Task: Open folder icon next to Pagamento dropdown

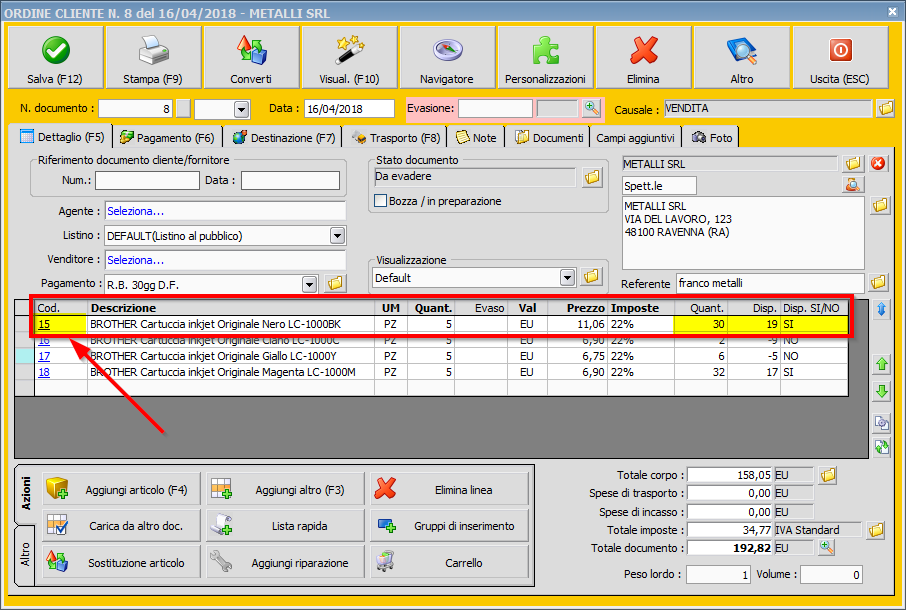Action: click(x=335, y=283)
